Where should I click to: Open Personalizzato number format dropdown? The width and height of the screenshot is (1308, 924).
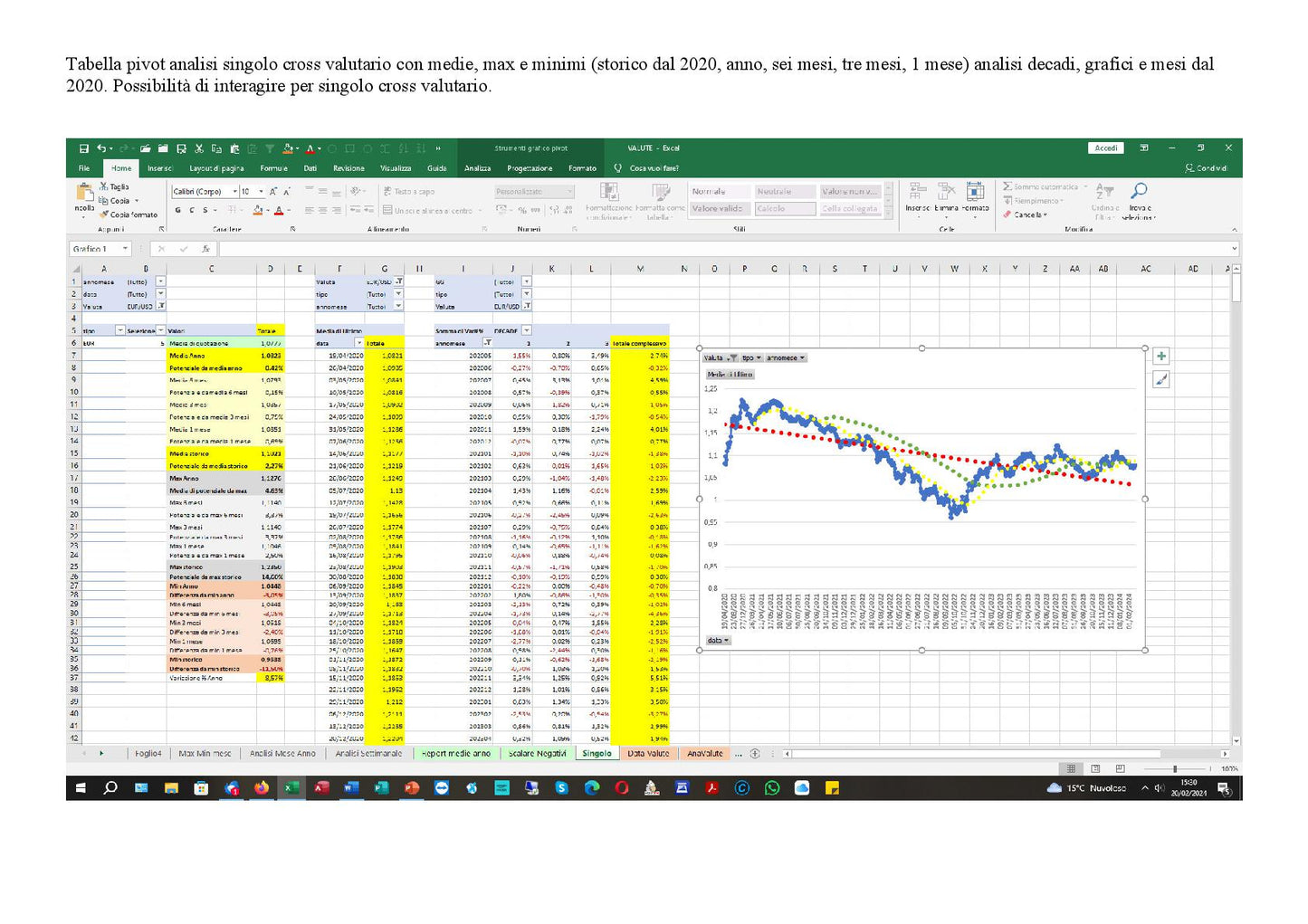coord(569,192)
